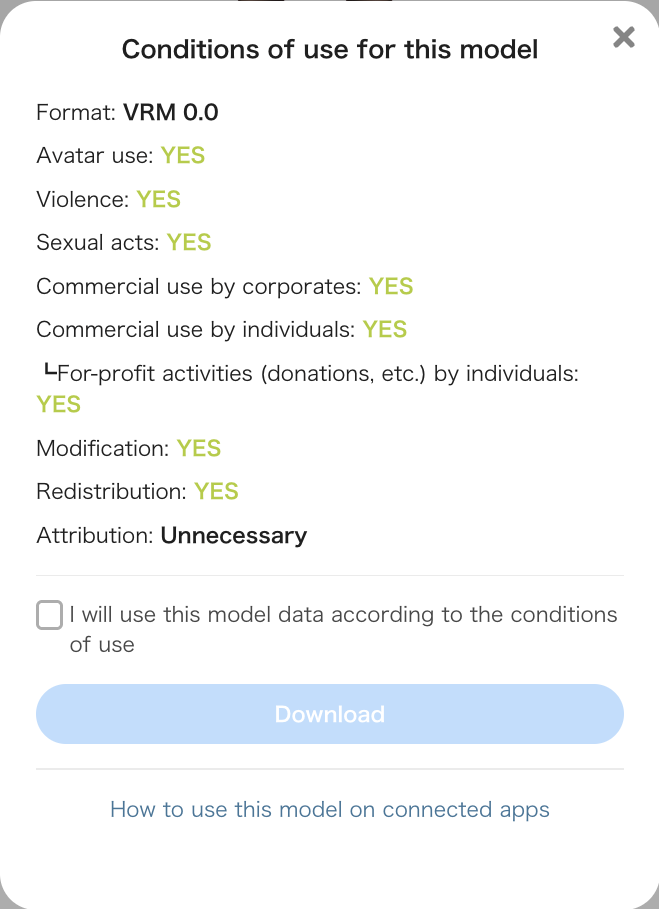Check the agree to conditions checkbox
The width and height of the screenshot is (659, 909).
click(x=49, y=615)
